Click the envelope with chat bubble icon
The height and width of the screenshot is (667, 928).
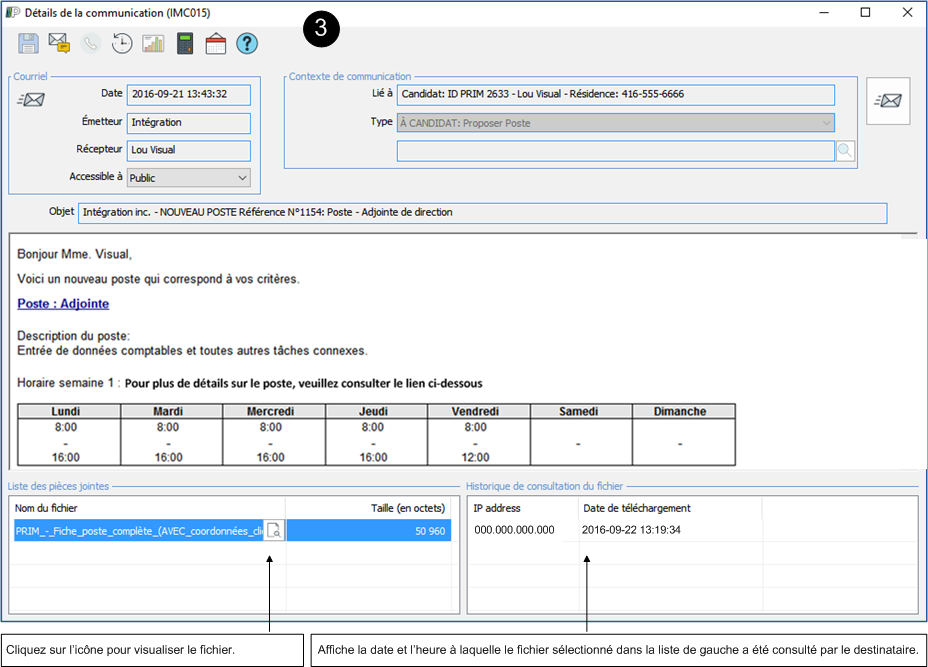pyautogui.click(x=59, y=43)
